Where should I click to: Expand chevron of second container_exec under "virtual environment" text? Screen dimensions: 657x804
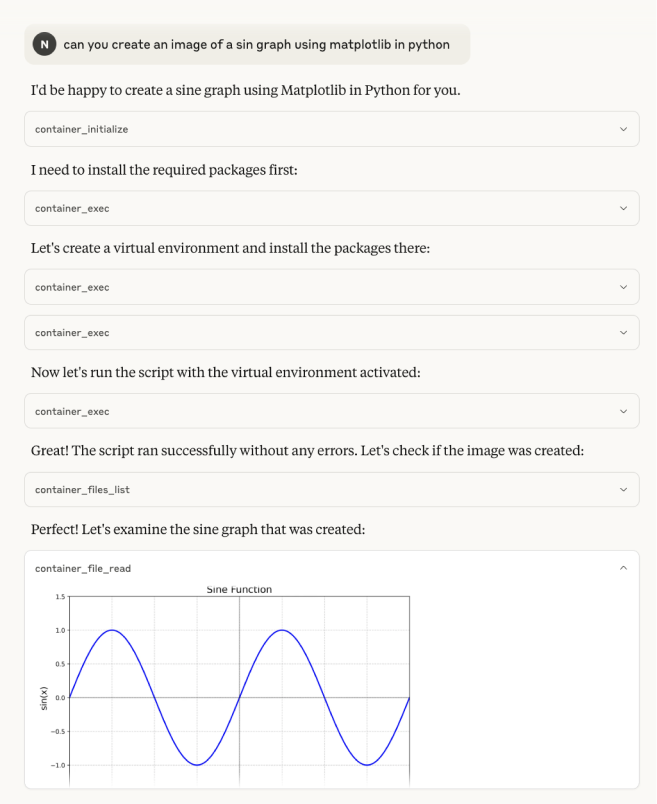(623, 333)
